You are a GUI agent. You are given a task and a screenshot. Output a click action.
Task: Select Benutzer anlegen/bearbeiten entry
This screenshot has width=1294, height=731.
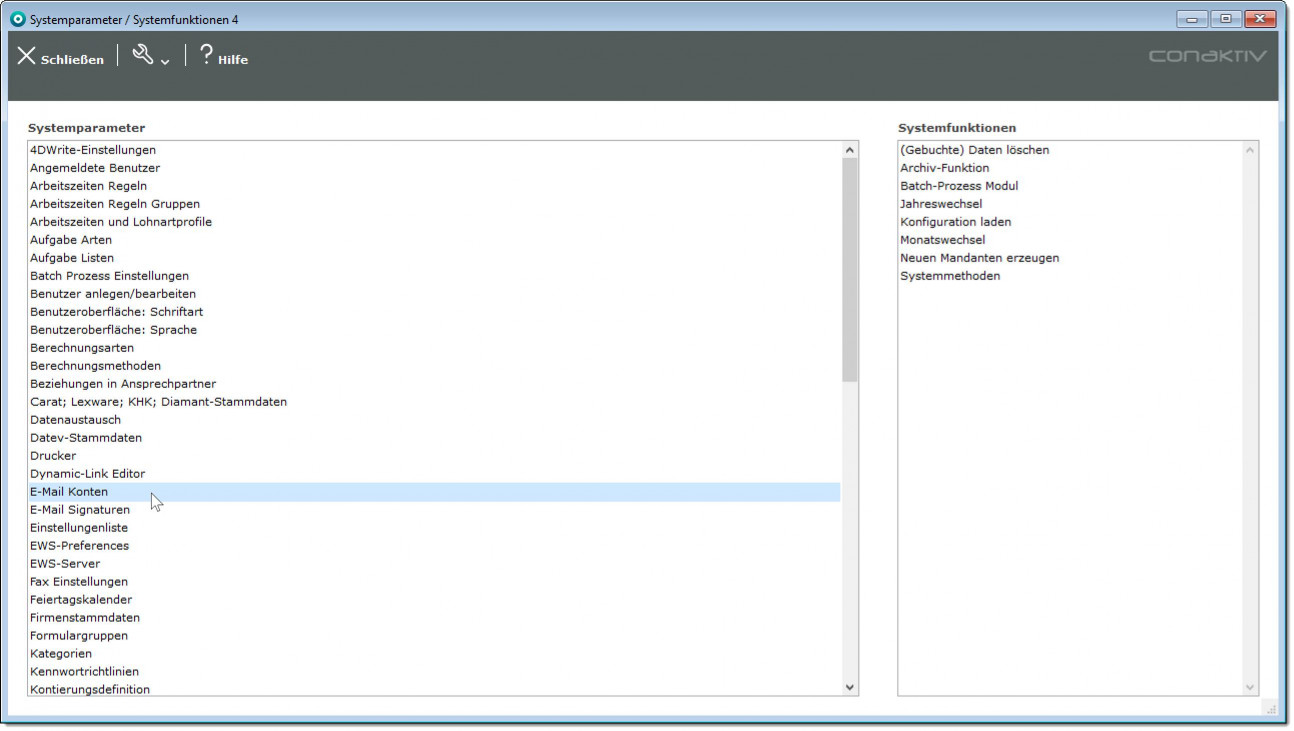(113, 294)
